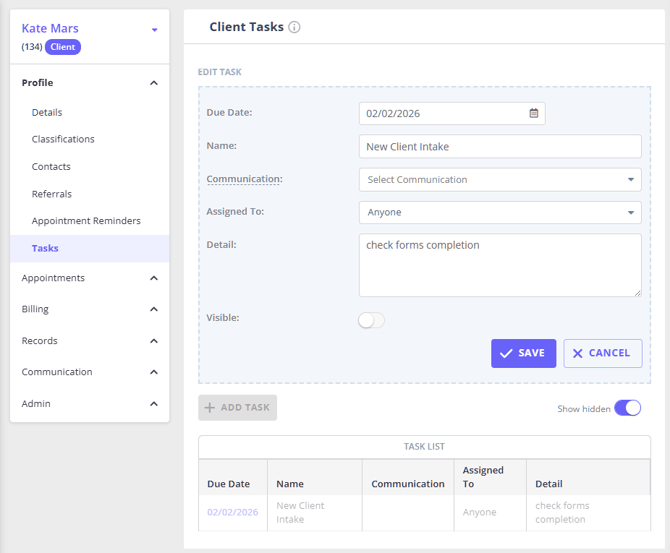The width and height of the screenshot is (670, 553).
Task: Open the Assigned To dropdown
Action: click(x=500, y=212)
